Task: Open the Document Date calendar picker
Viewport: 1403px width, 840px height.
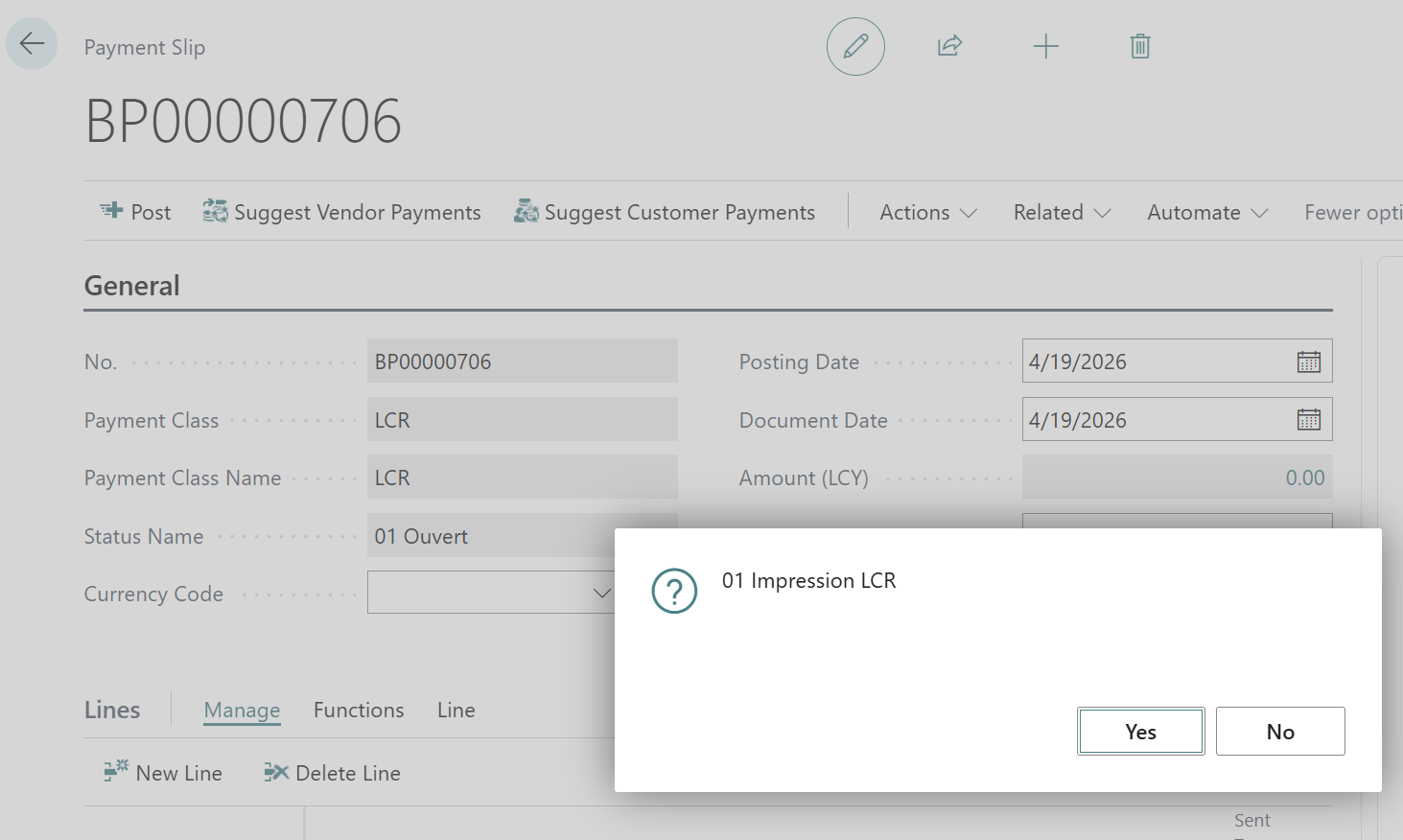Action: click(x=1308, y=420)
